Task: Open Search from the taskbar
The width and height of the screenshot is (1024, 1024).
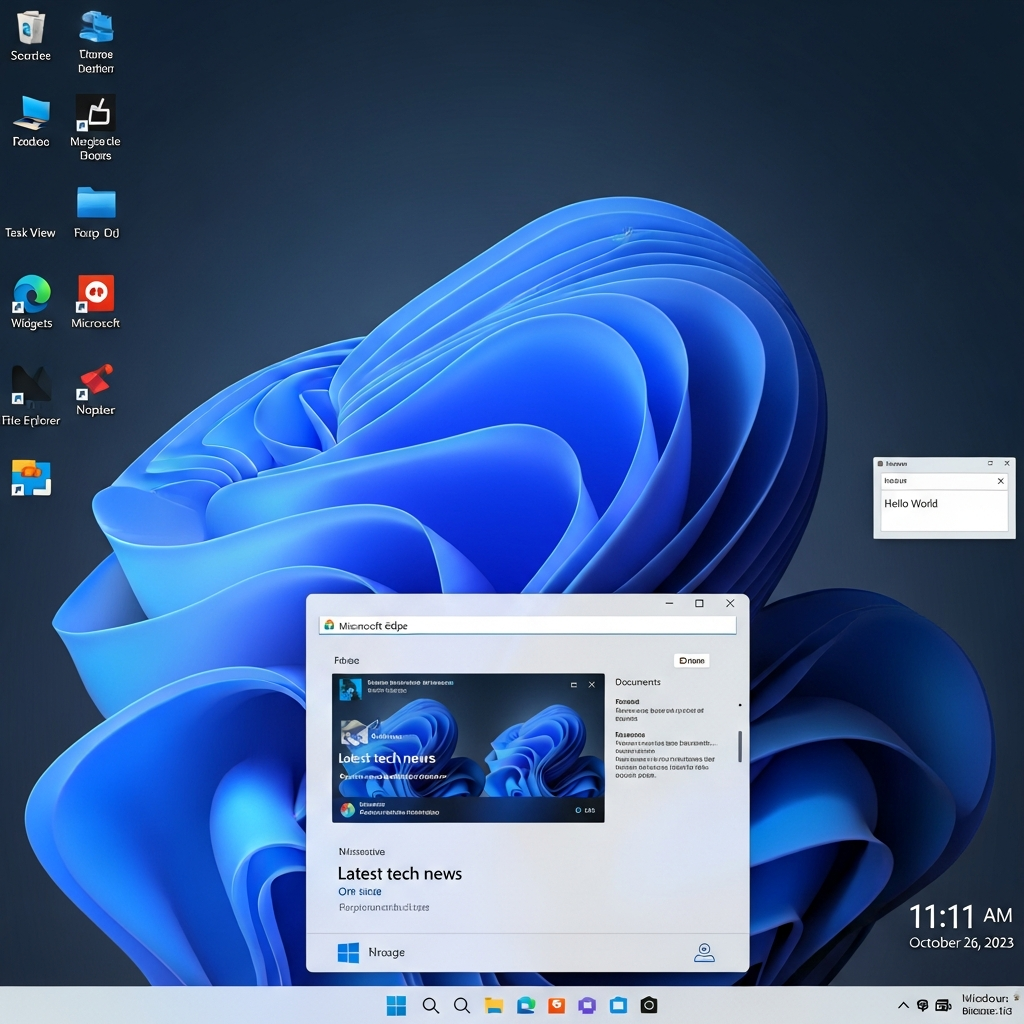Action: [431, 1005]
